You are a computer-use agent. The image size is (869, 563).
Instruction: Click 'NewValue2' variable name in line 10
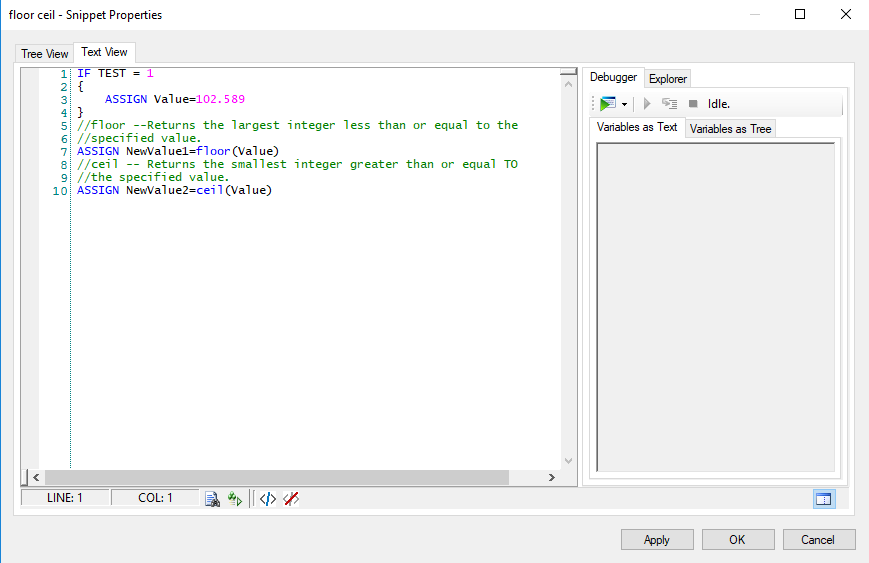tap(157, 190)
